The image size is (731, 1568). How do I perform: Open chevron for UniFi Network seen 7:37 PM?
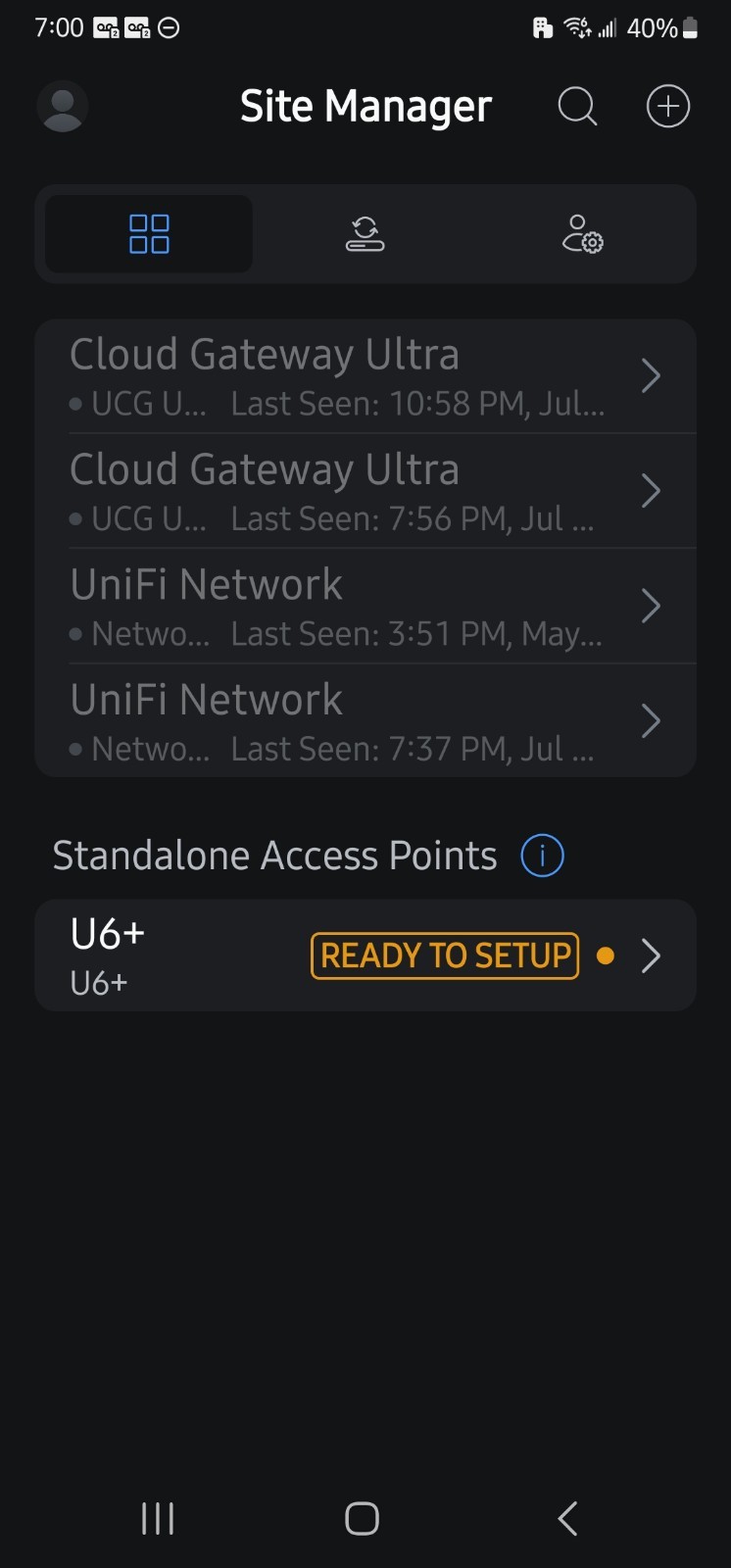pos(651,721)
